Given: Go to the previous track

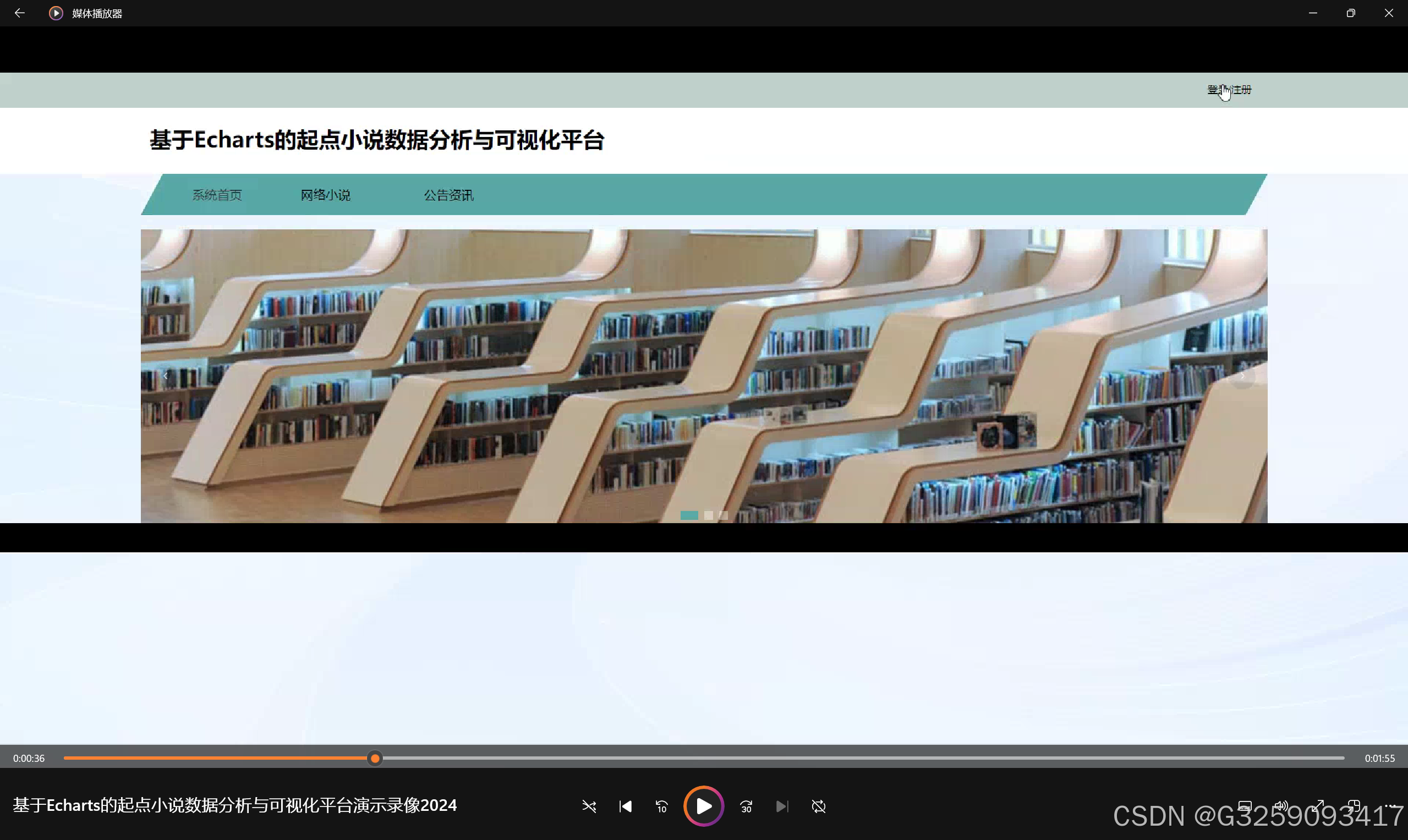Looking at the screenshot, I should [625, 806].
